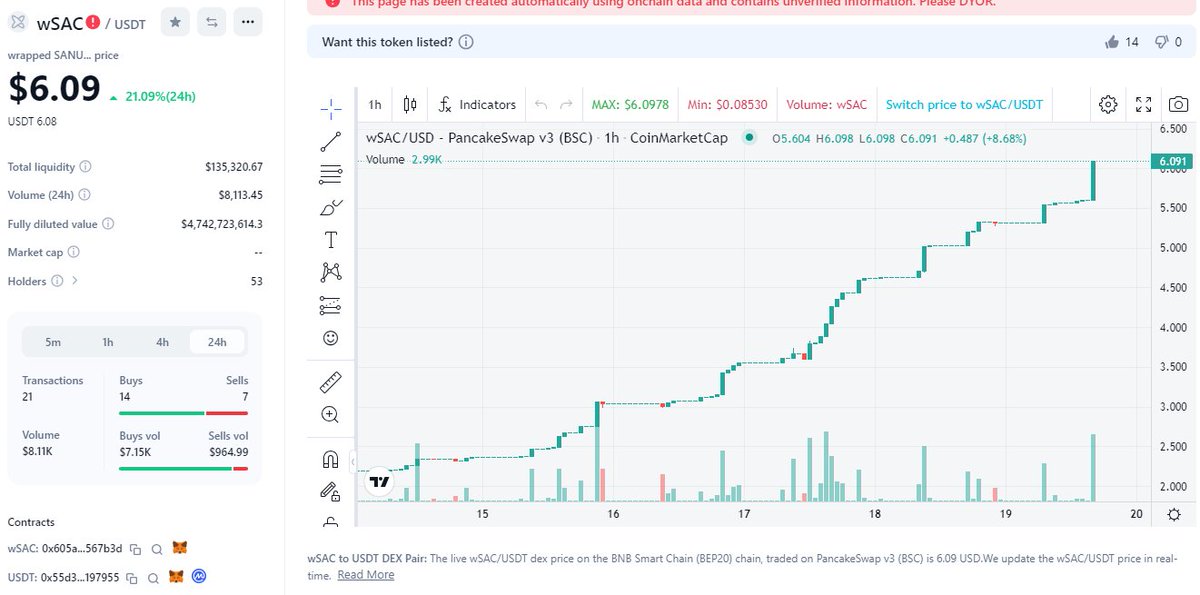Search the USDT contract address

click(153, 578)
